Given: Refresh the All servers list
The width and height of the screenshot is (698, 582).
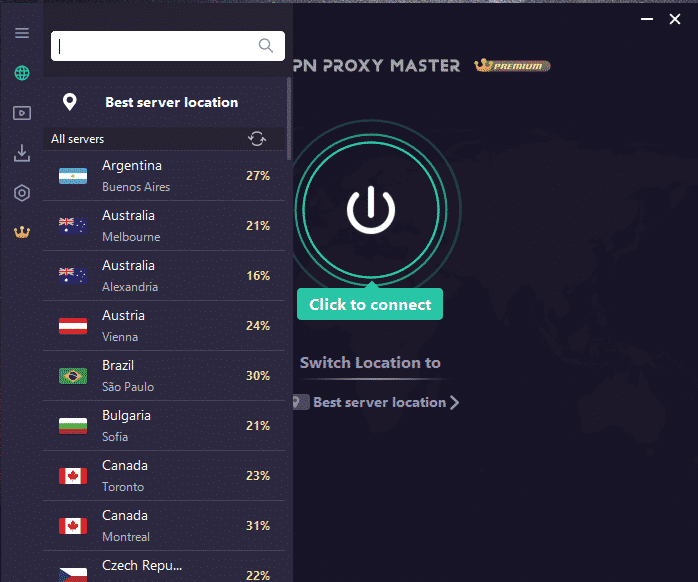Looking at the screenshot, I should (257, 138).
